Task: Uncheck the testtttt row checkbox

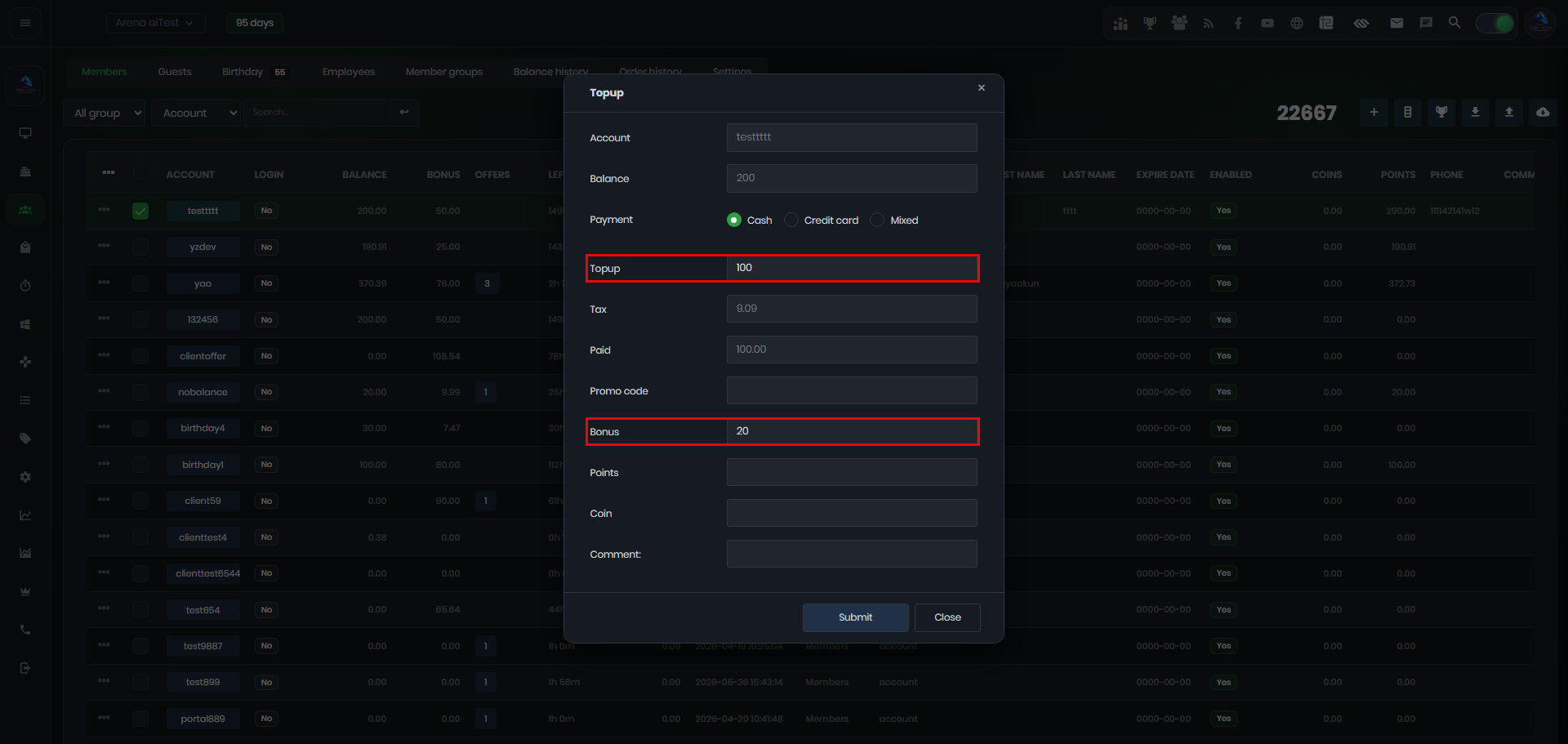Action: tap(140, 211)
